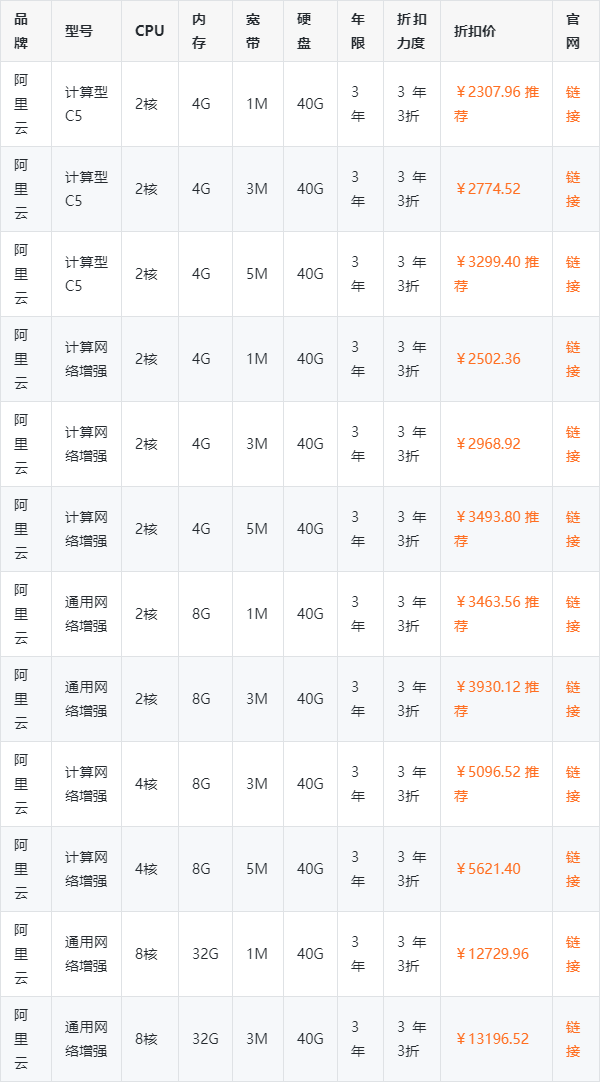Click the ¥2307.96 推荐 discount price
This screenshot has height=1084, width=600.
(496, 104)
